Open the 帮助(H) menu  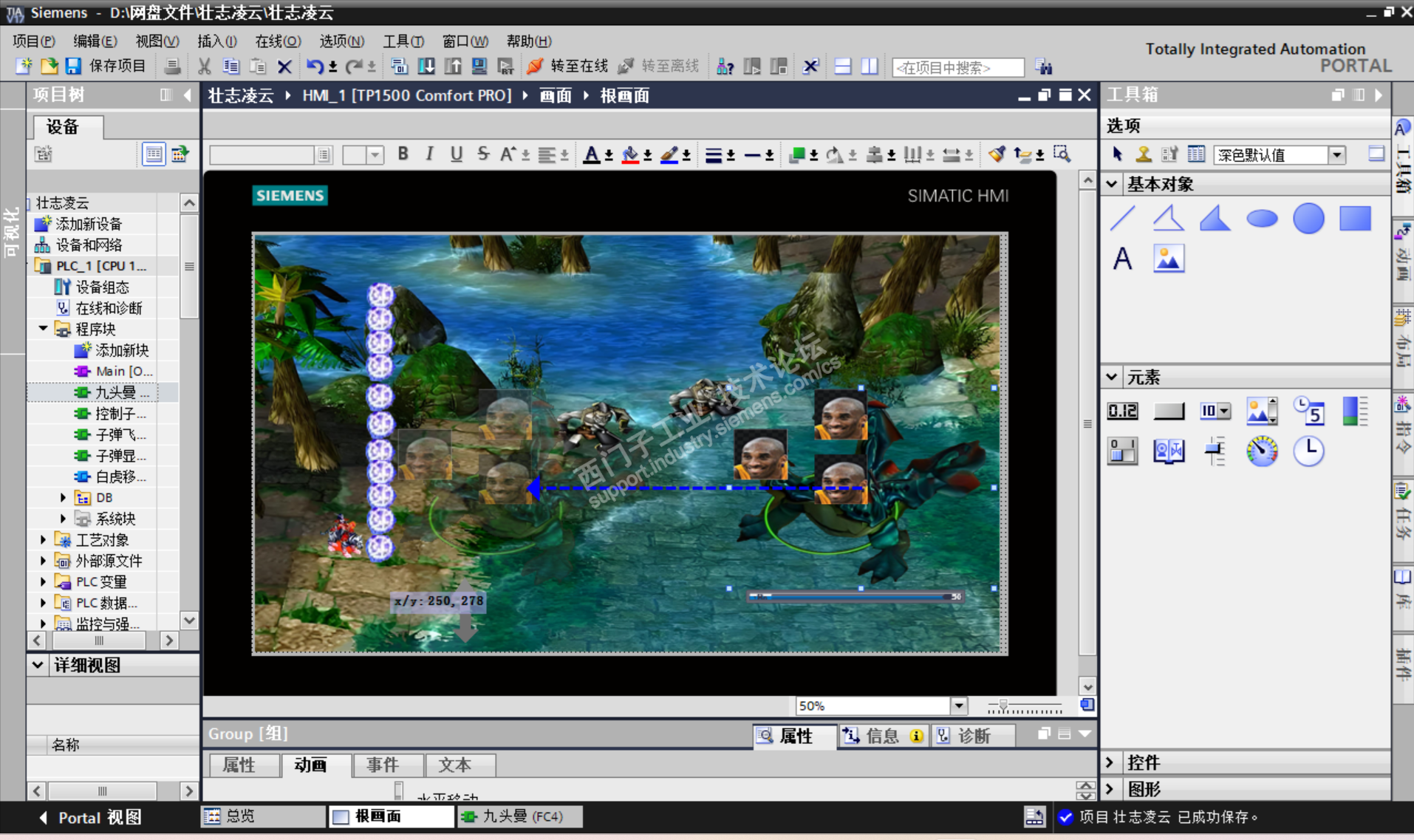pyautogui.click(x=529, y=41)
